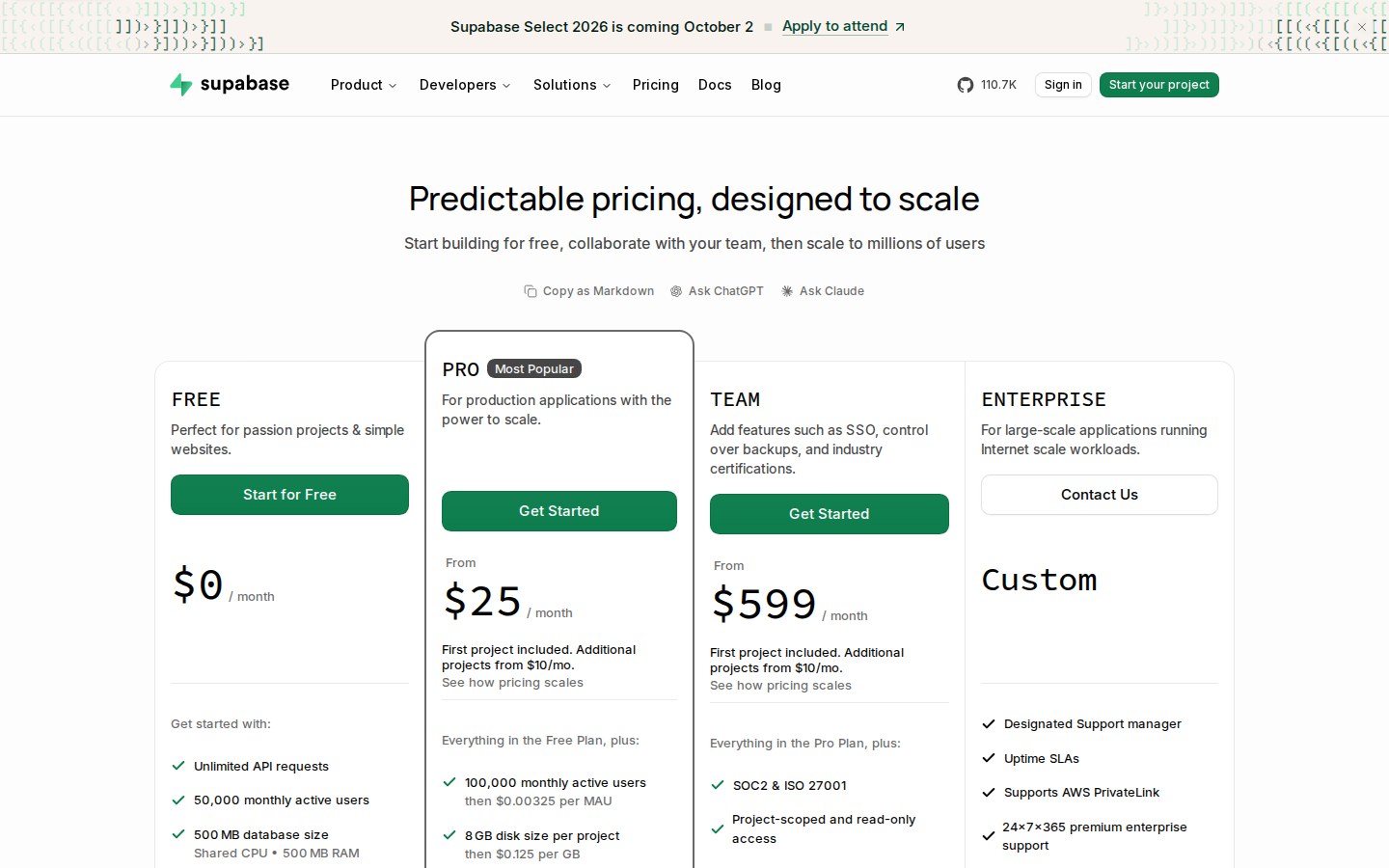This screenshot has height=868, width=1389.
Task: Open the Product navigation menu
Action: [364, 85]
